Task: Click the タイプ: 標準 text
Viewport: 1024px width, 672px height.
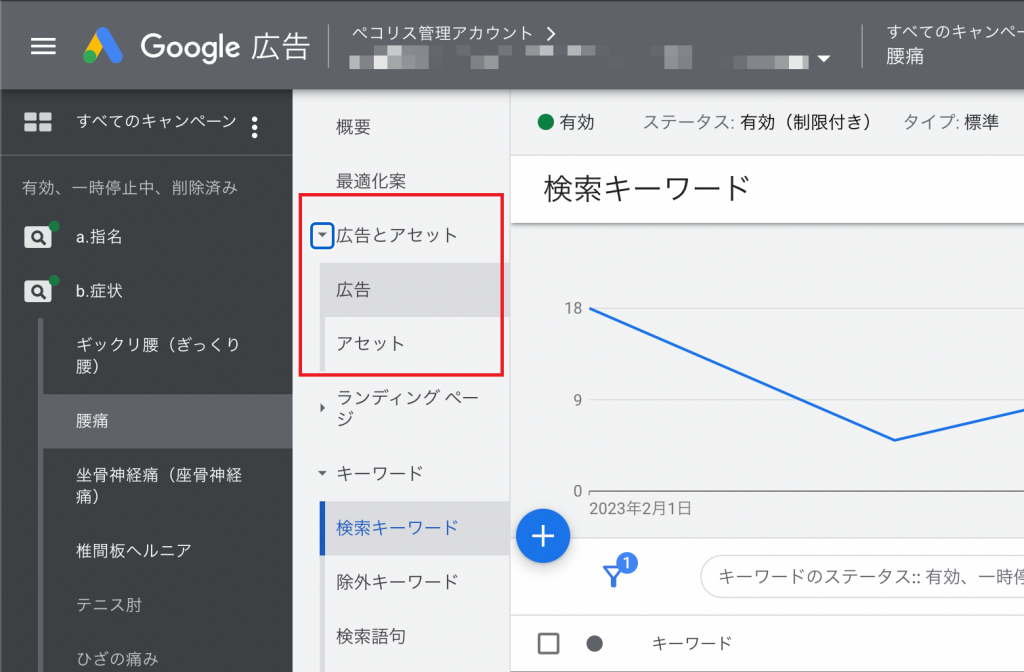Action: pyautogui.click(x=952, y=122)
